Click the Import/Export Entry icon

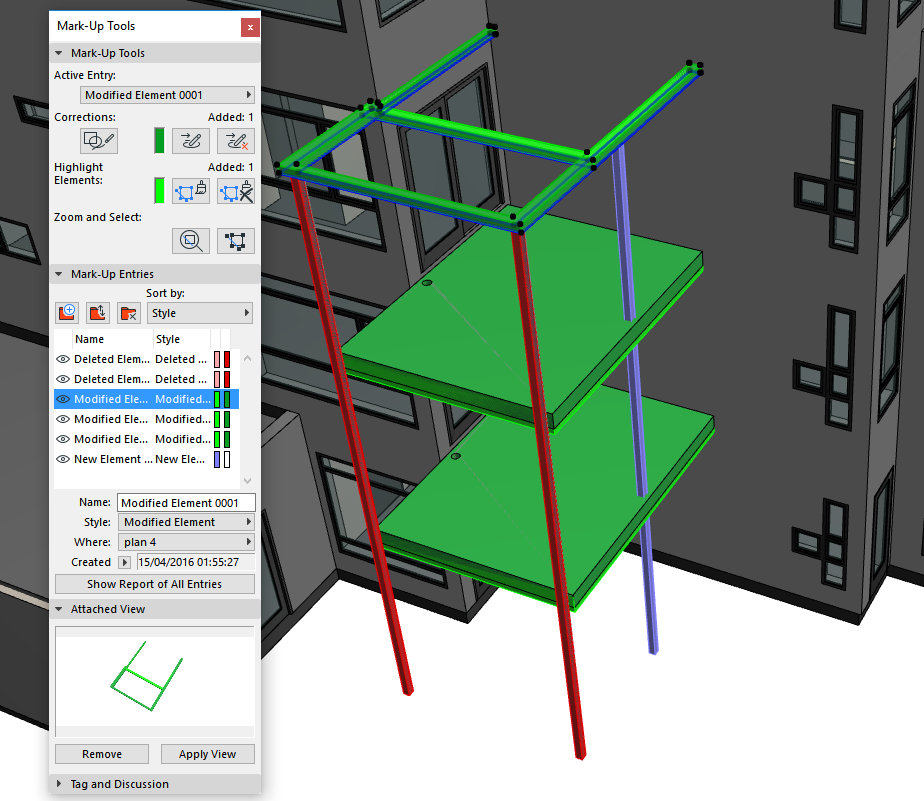coord(98,313)
